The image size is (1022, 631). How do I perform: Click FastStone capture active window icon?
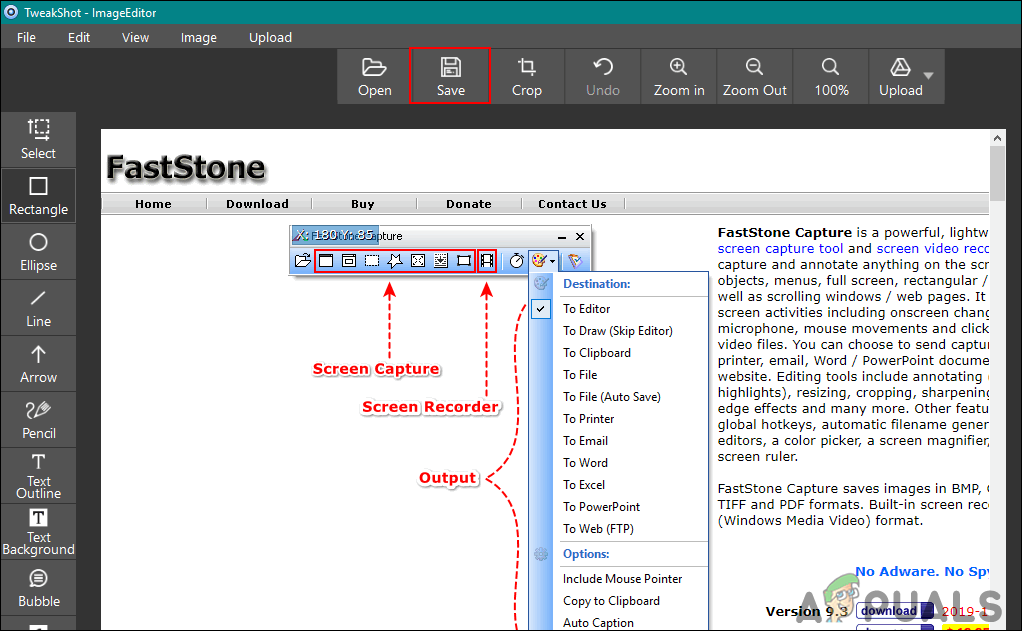pyautogui.click(x=326, y=261)
